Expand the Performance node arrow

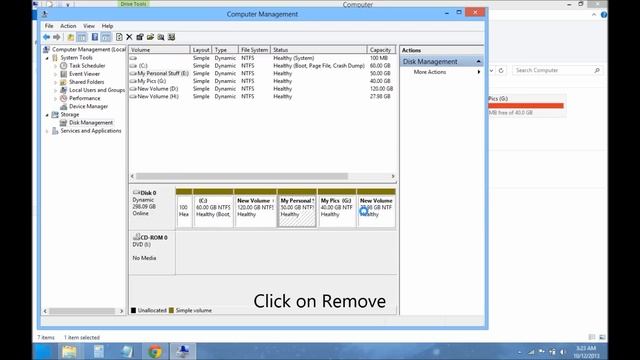tap(56, 99)
